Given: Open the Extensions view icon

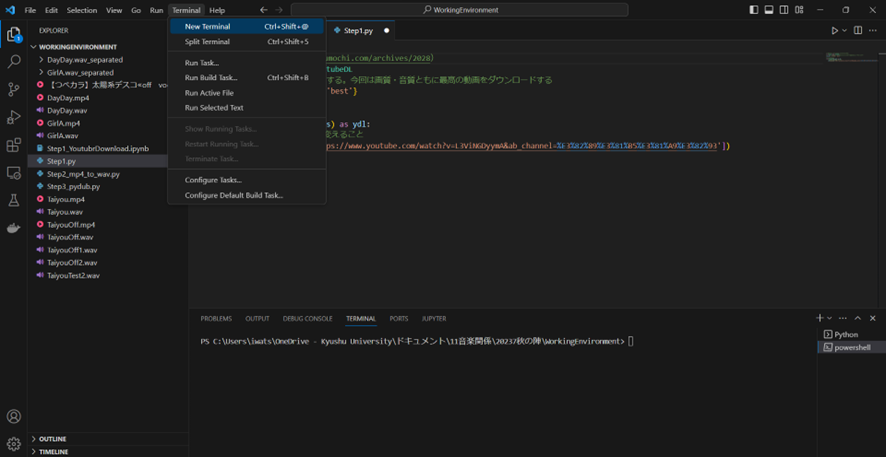Looking at the screenshot, I should (14, 145).
